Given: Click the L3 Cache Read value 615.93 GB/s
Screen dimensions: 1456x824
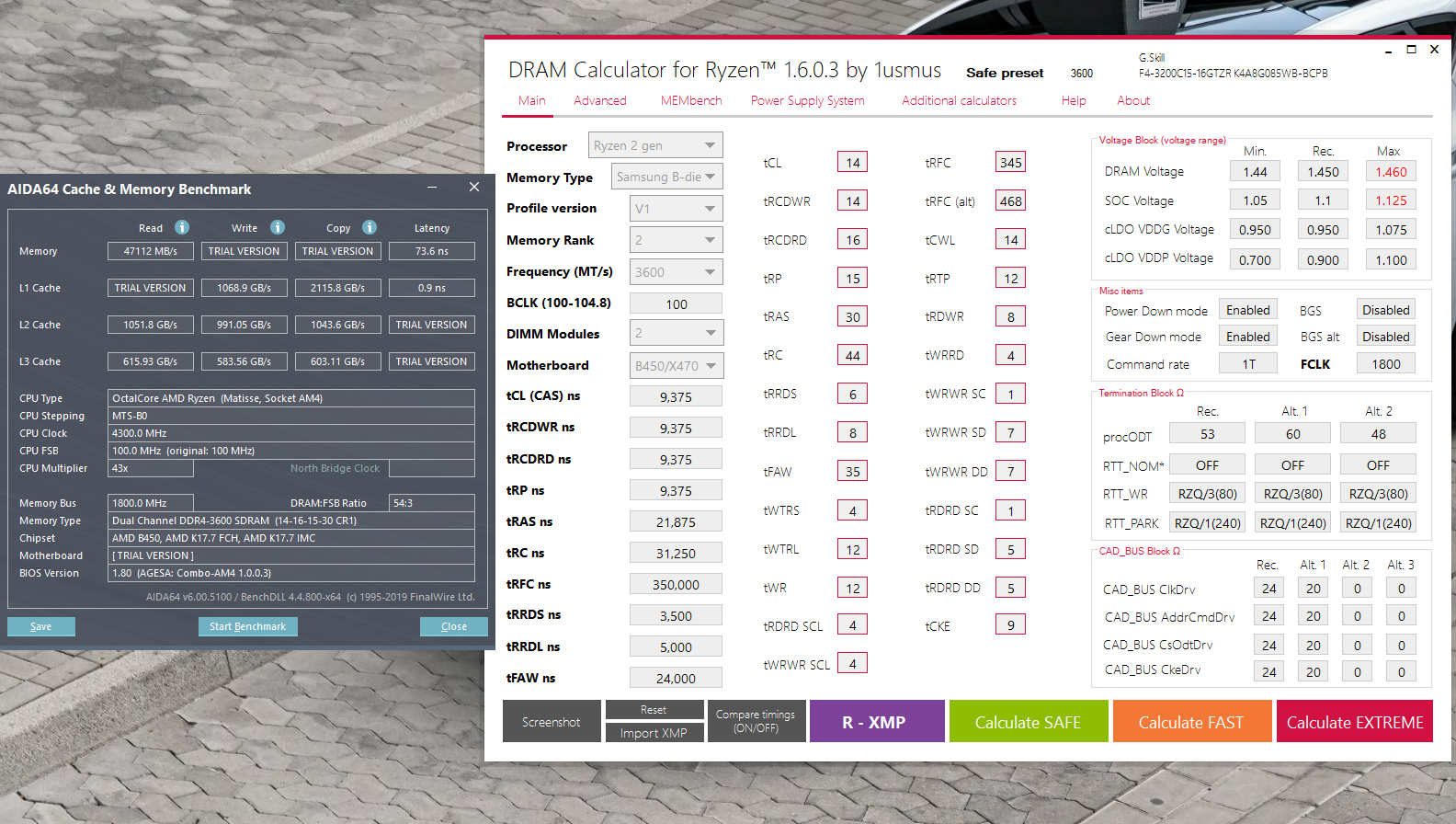Looking at the screenshot, I should (x=151, y=360).
